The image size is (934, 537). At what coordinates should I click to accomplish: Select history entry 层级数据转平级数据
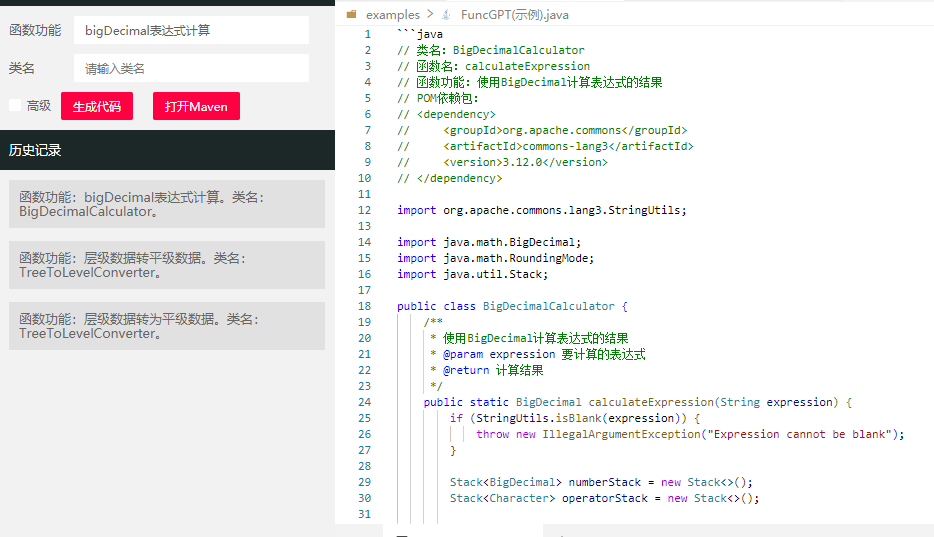167,265
